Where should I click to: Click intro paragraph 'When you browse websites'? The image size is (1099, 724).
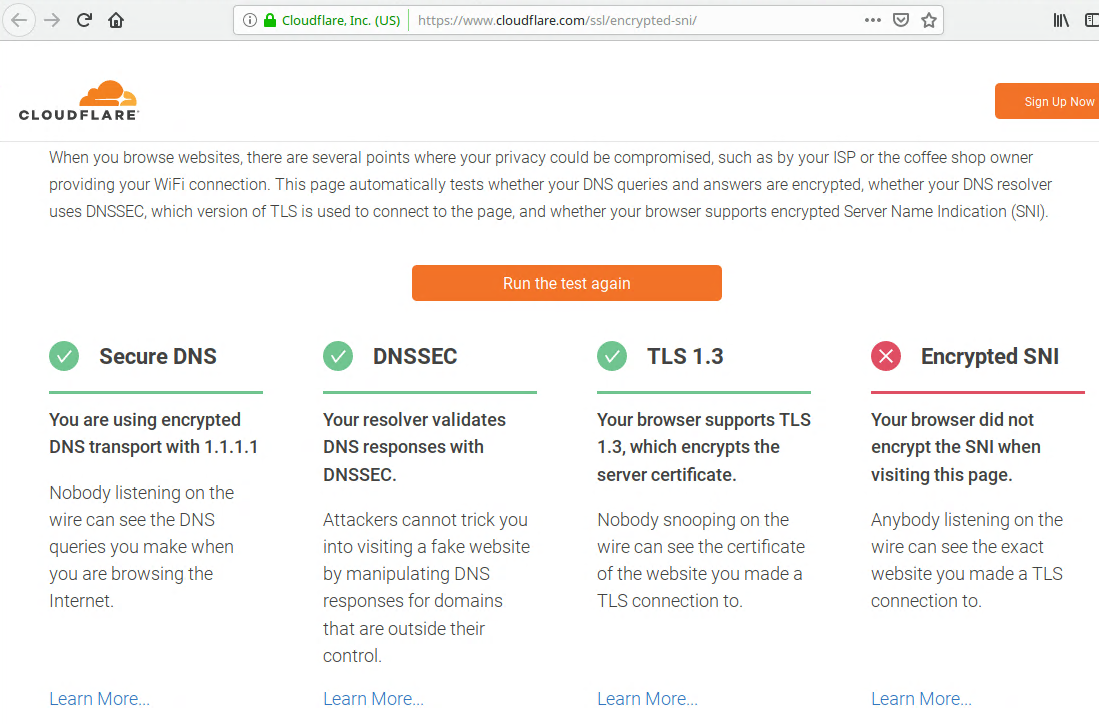tap(550, 184)
